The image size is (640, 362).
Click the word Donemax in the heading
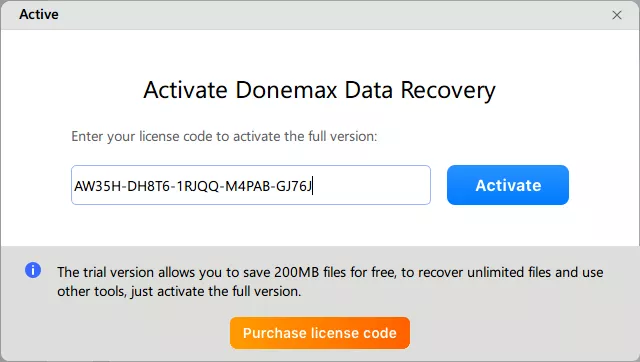(x=286, y=90)
